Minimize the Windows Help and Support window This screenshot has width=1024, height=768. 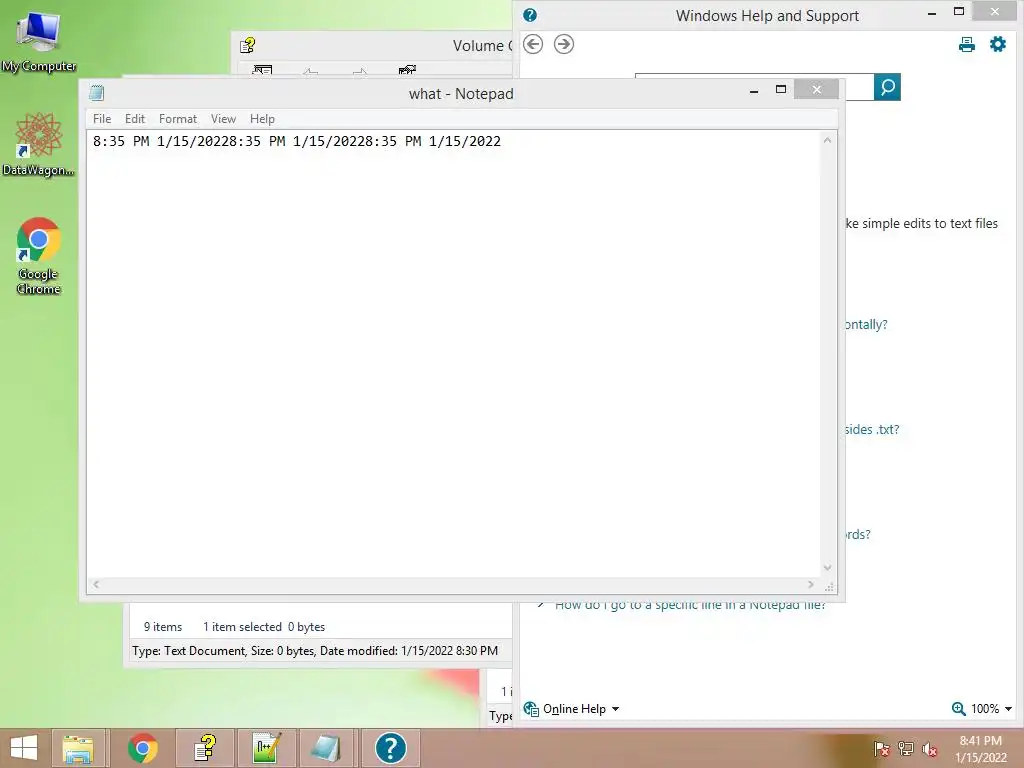932,13
